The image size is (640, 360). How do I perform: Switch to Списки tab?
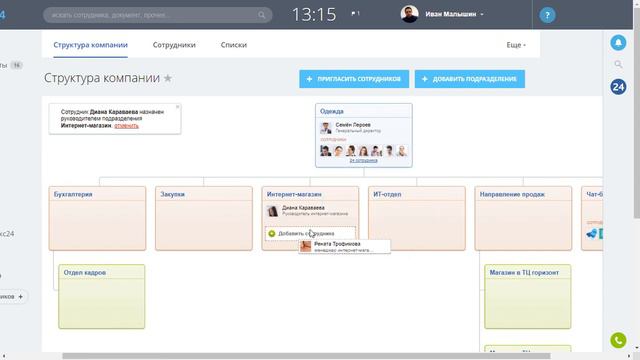pyautogui.click(x=234, y=45)
